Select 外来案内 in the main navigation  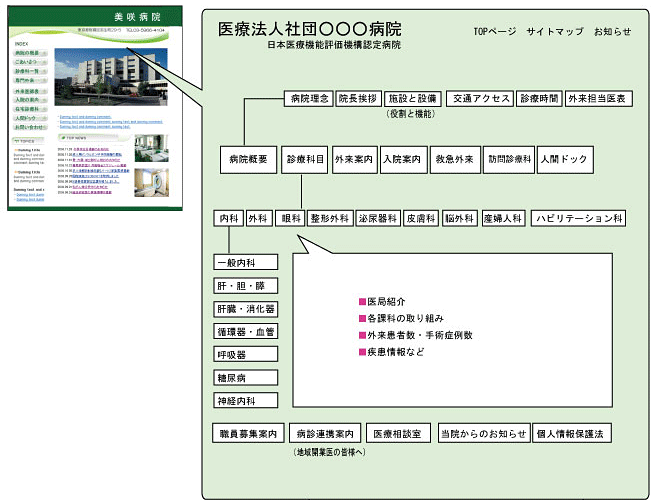tap(354, 159)
